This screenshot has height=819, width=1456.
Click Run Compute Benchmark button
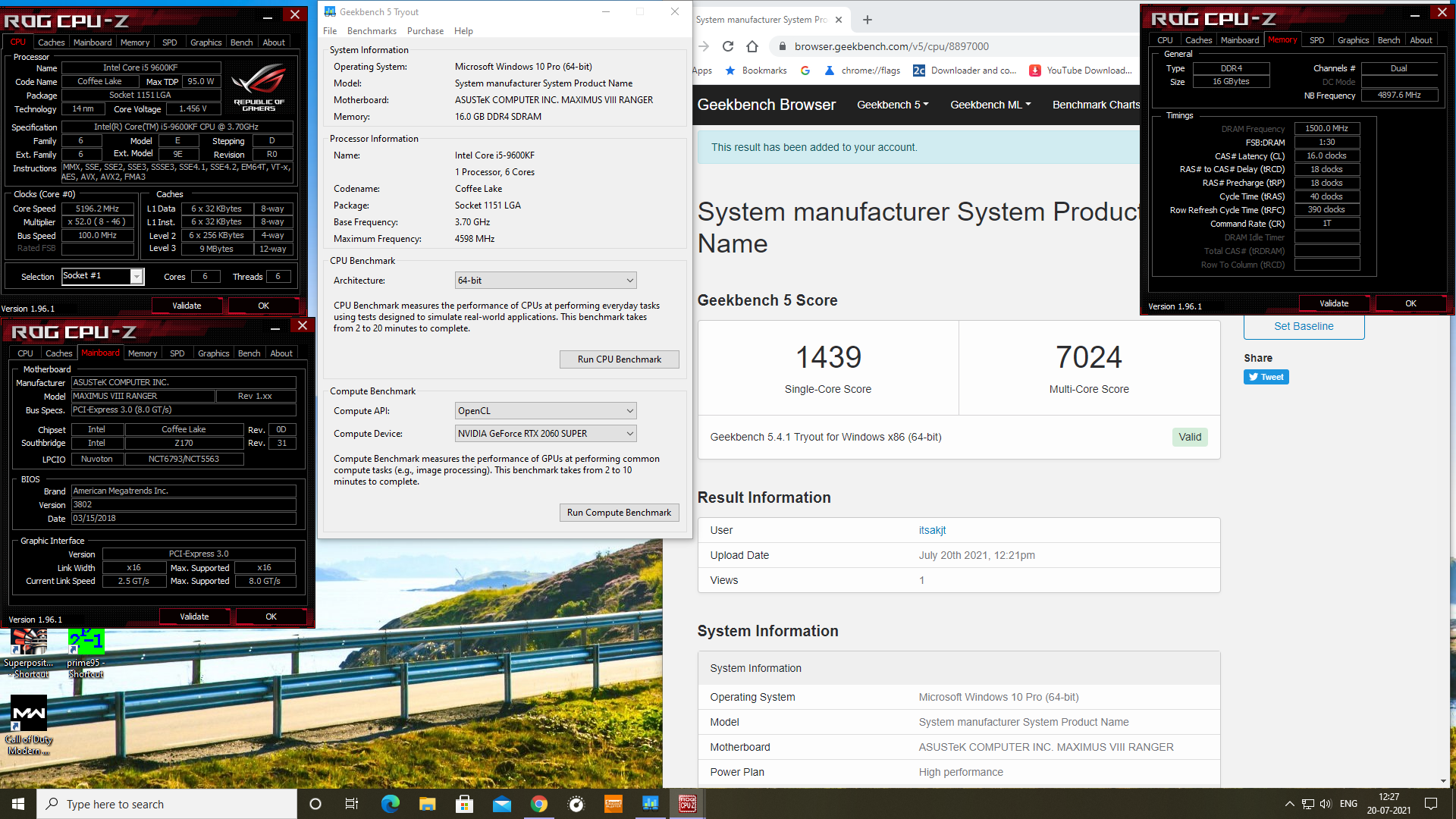[x=619, y=513]
